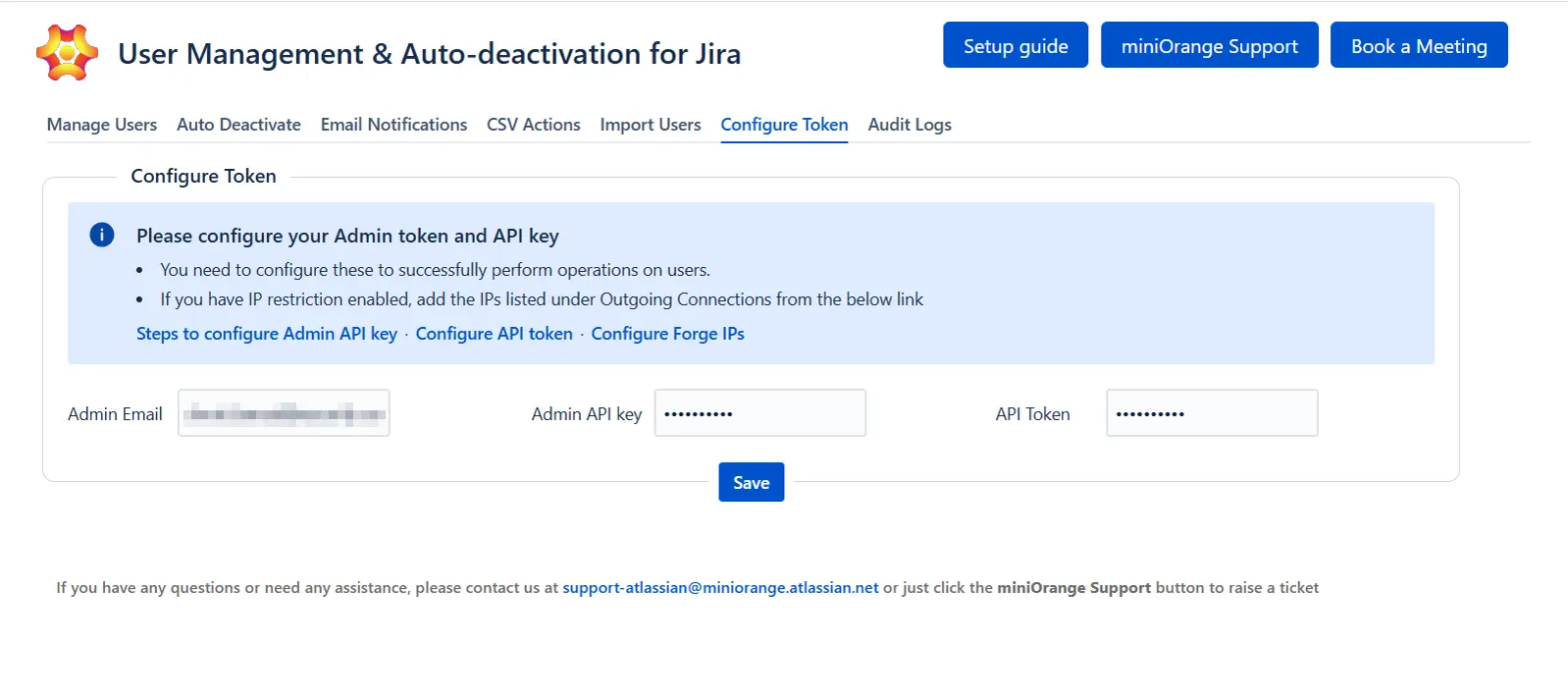Click bold 'miniOrange Support' text in footer
Viewport: 1568px width, 697px height.
click(x=1073, y=587)
